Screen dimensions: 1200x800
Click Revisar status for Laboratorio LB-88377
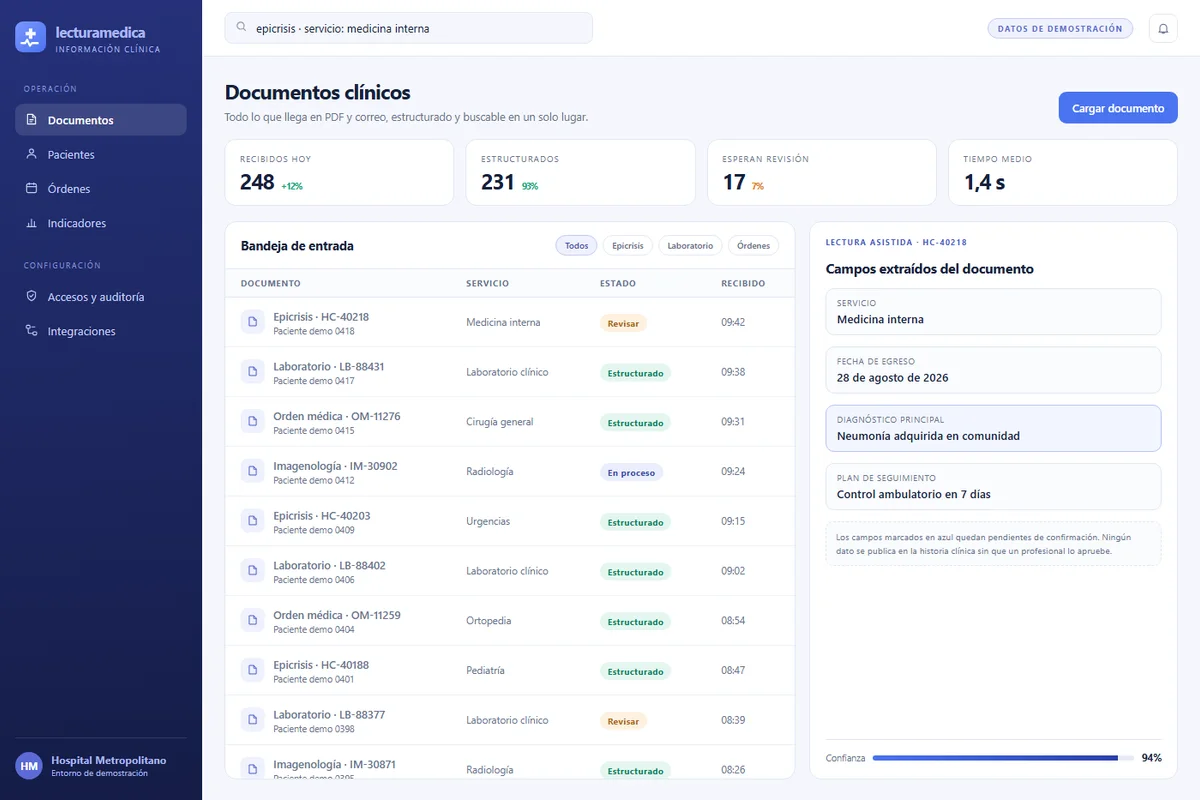[623, 721]
